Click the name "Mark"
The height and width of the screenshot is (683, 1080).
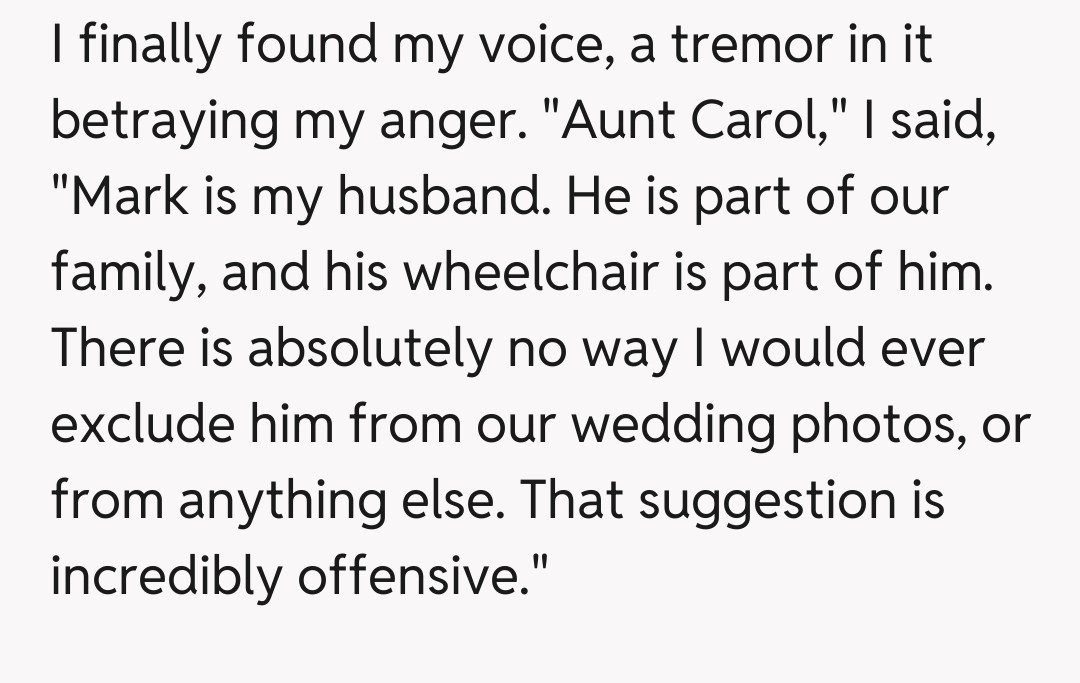click(121, 198)
